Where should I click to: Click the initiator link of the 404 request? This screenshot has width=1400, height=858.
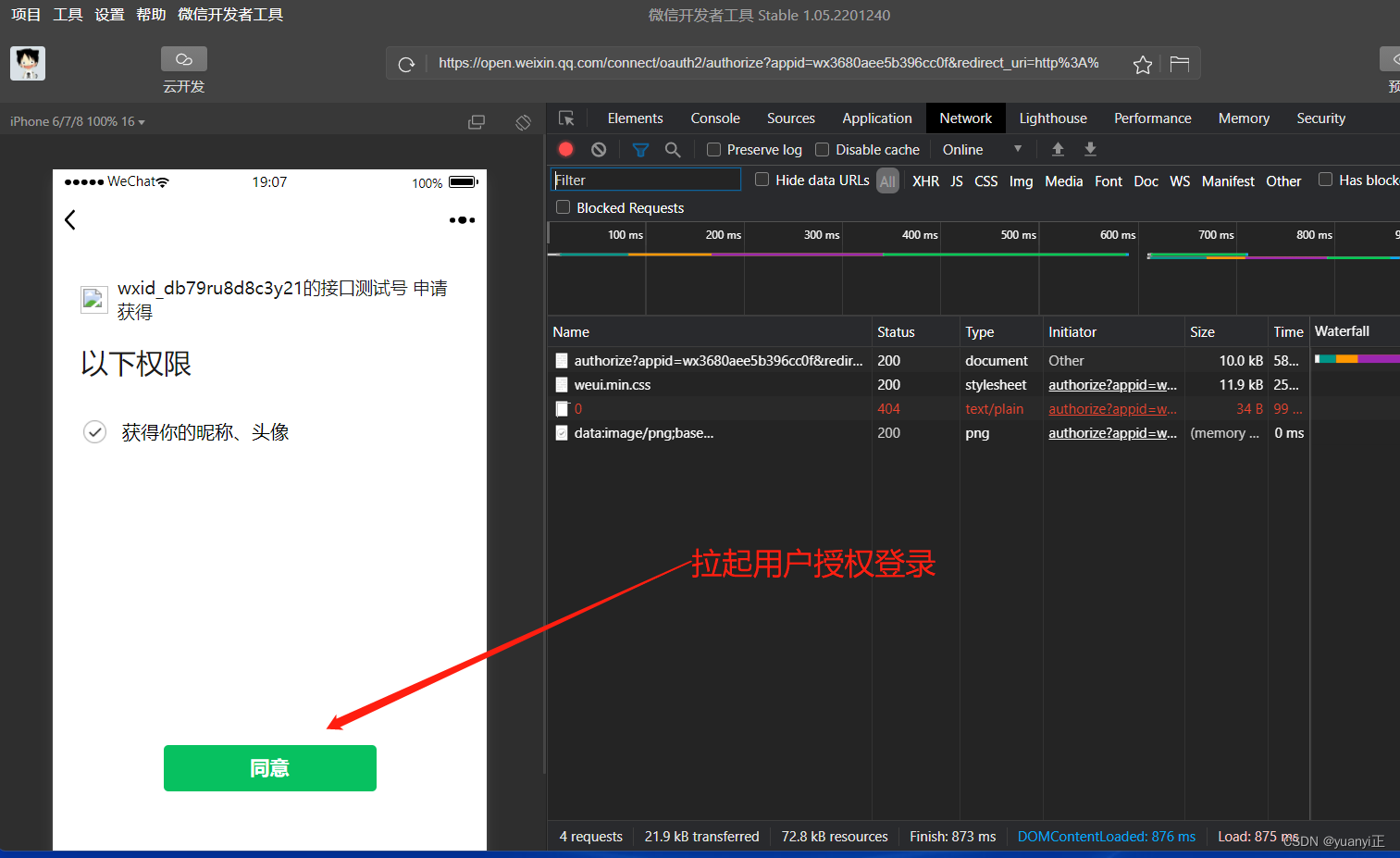click(1112, 409)
